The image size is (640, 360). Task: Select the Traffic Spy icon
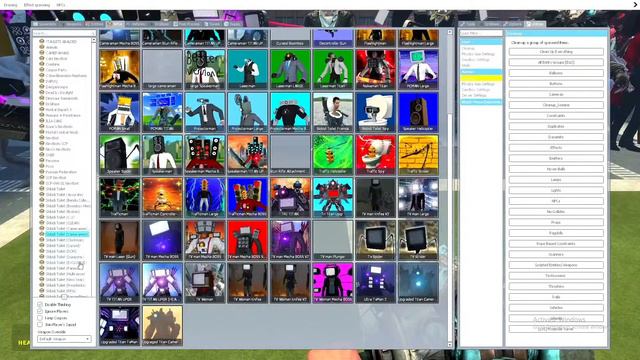(x=376, y=154)
